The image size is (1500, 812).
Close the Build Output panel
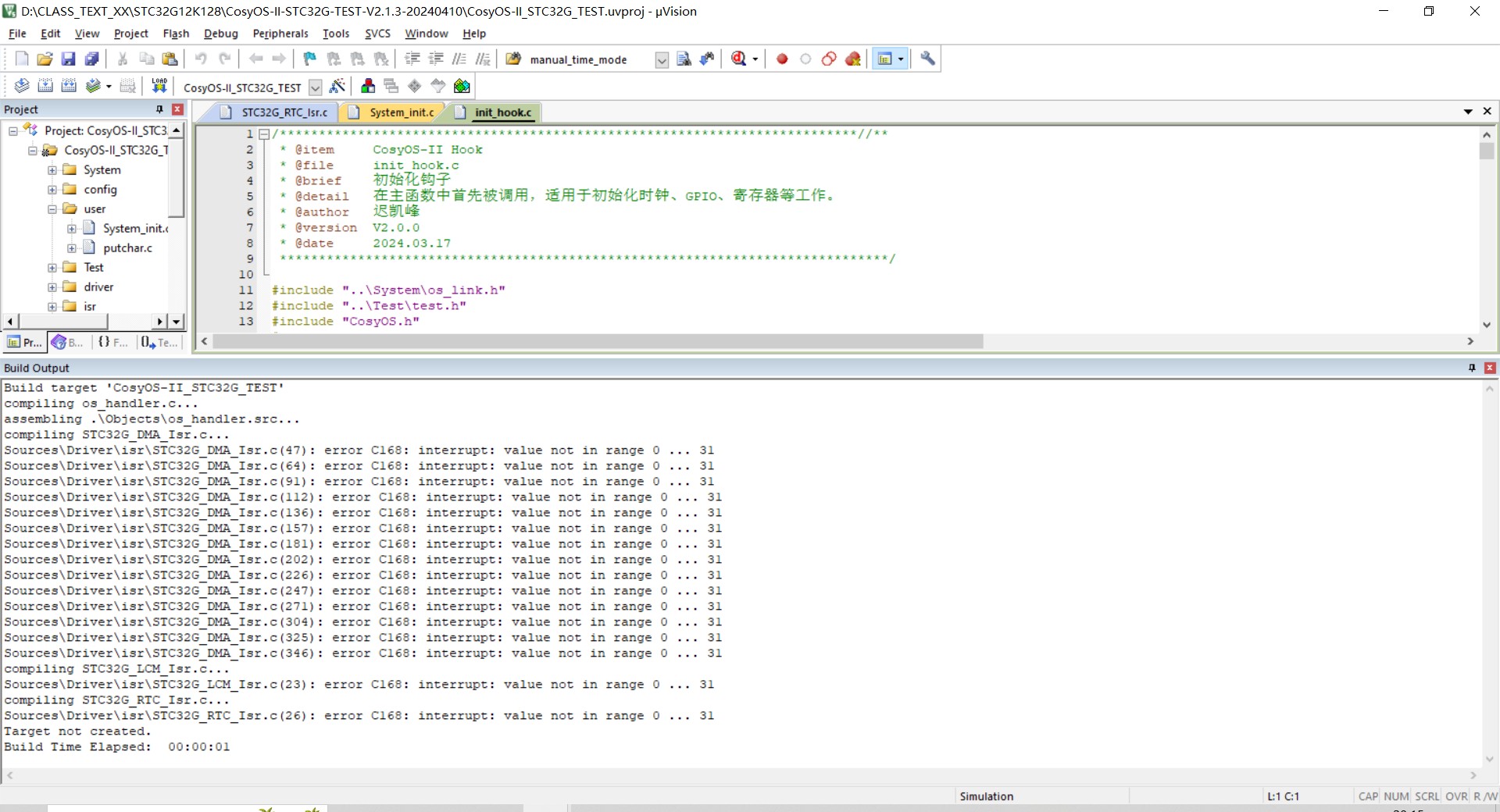[1490, 368]
